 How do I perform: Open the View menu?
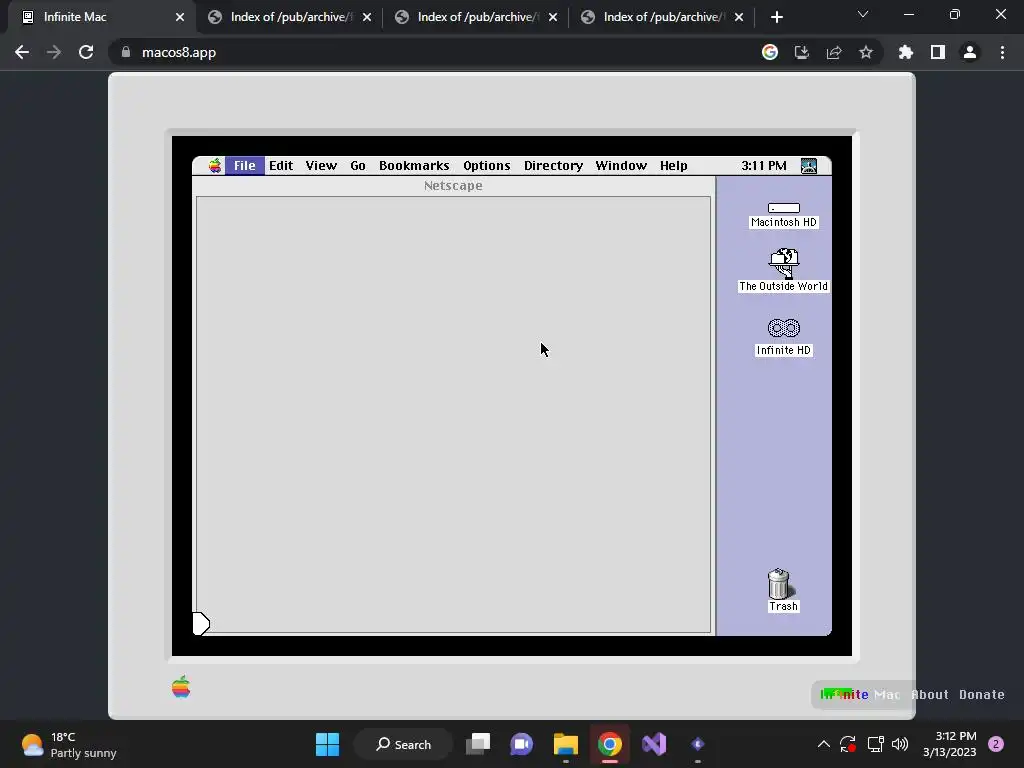click(321, 166)
